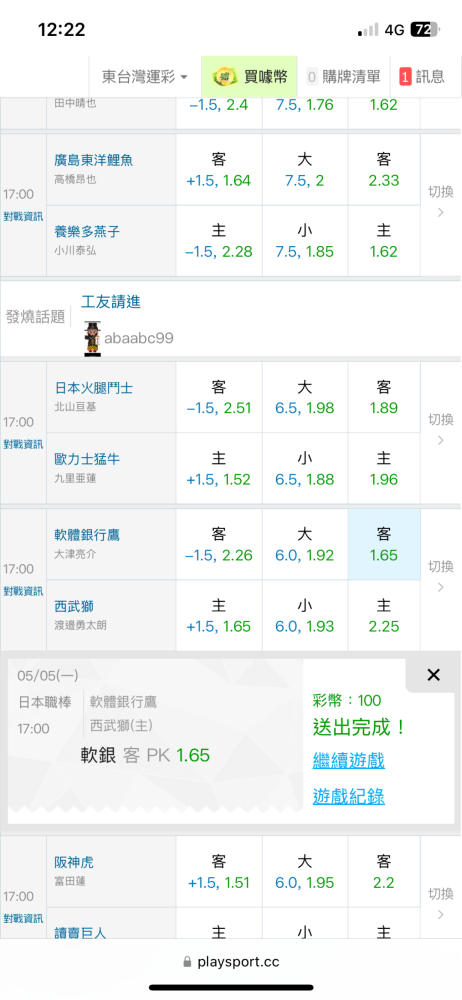Screen dimensions: 462x1000
Task: Expand 切換 arrow for 軟銀 game
Action: click(441, 576)
